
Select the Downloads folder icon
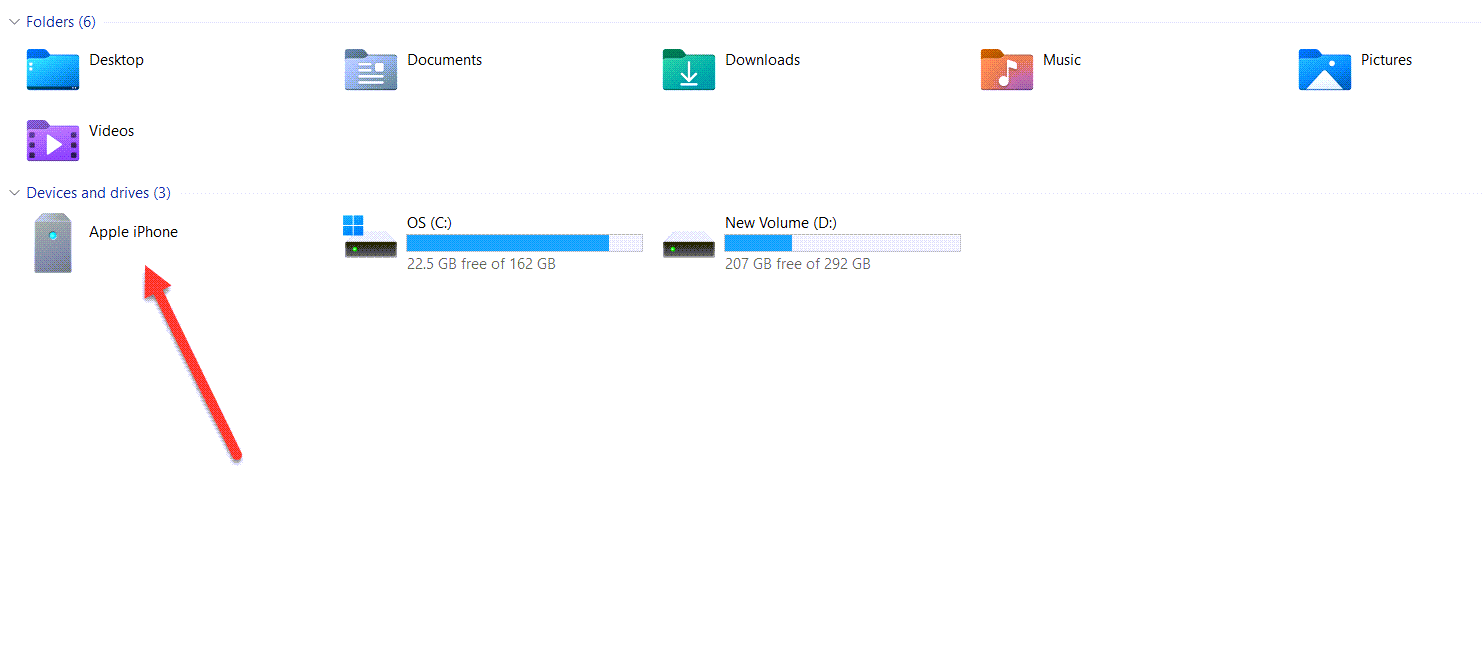(x=688, y=70)
